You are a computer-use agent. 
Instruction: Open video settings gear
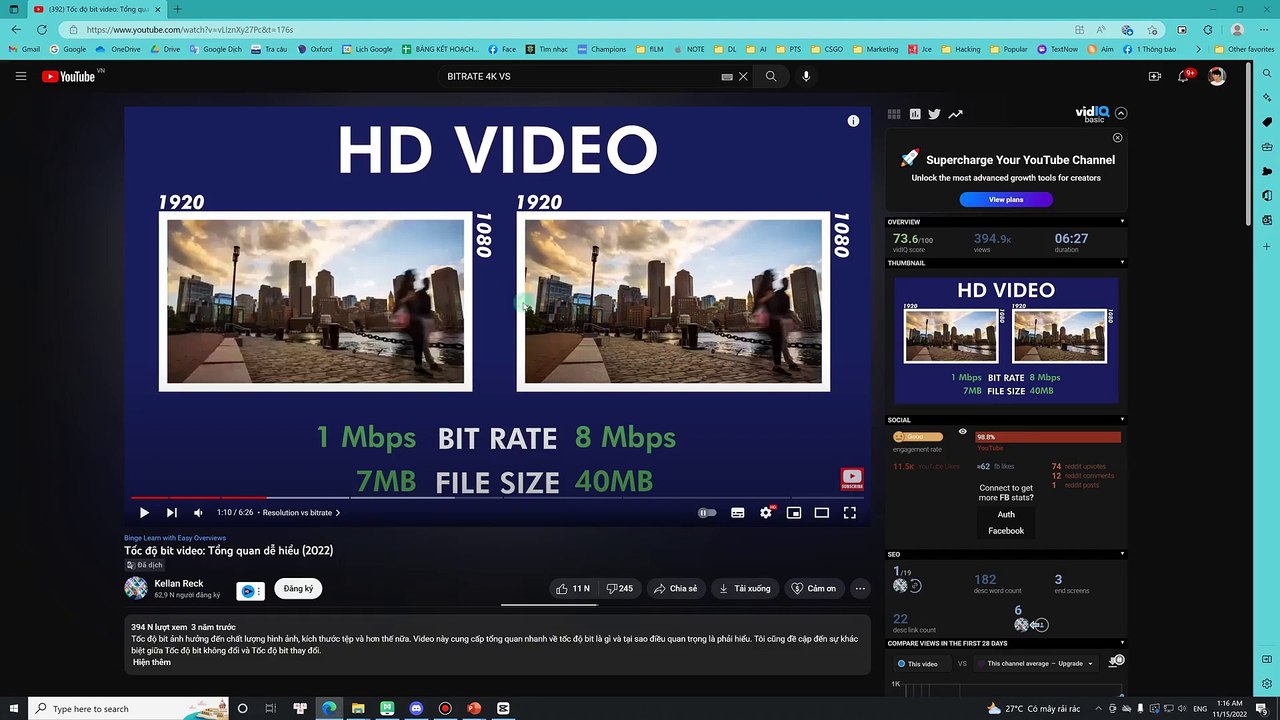point(766,513)
